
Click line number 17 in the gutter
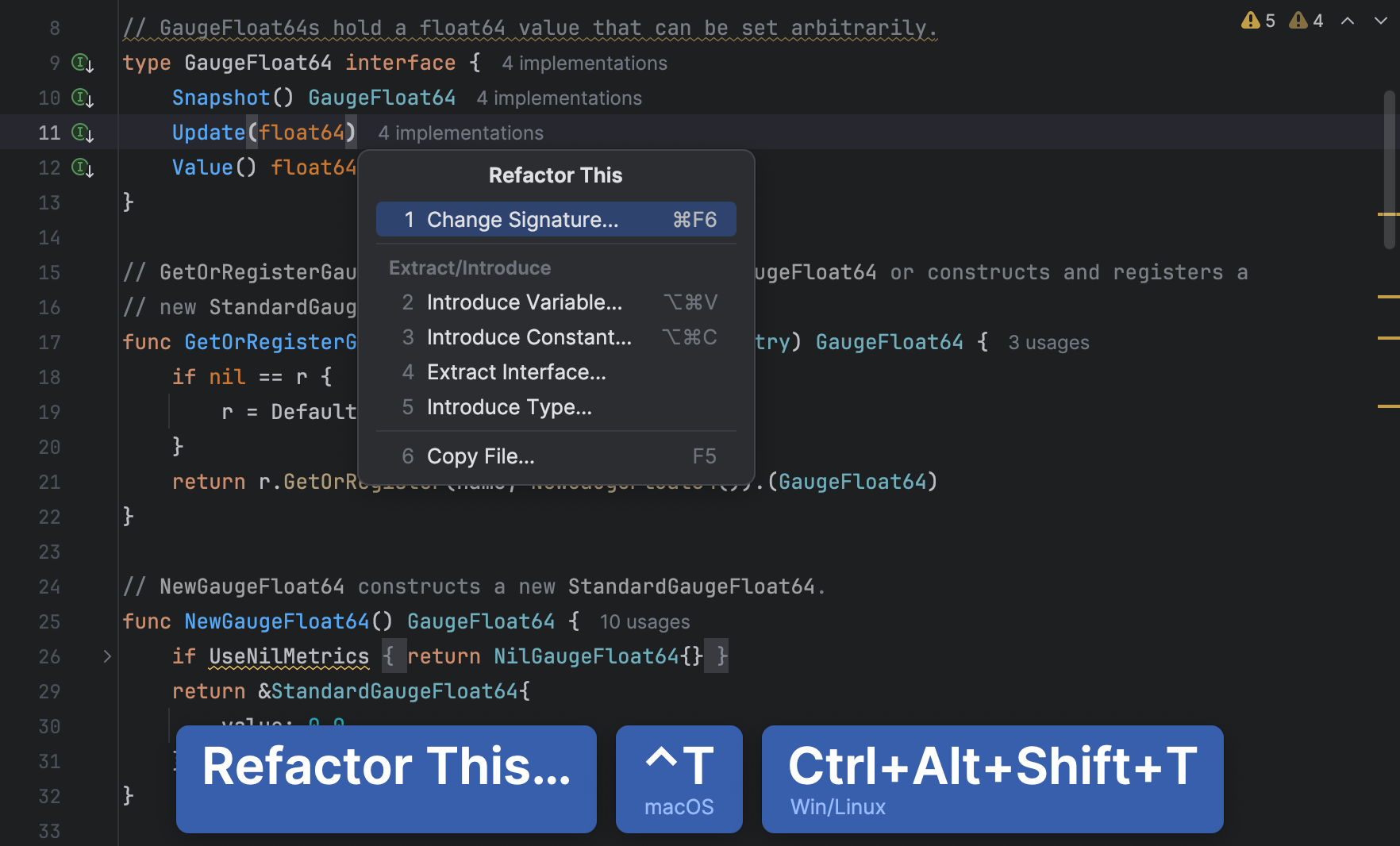pos(49,342)
